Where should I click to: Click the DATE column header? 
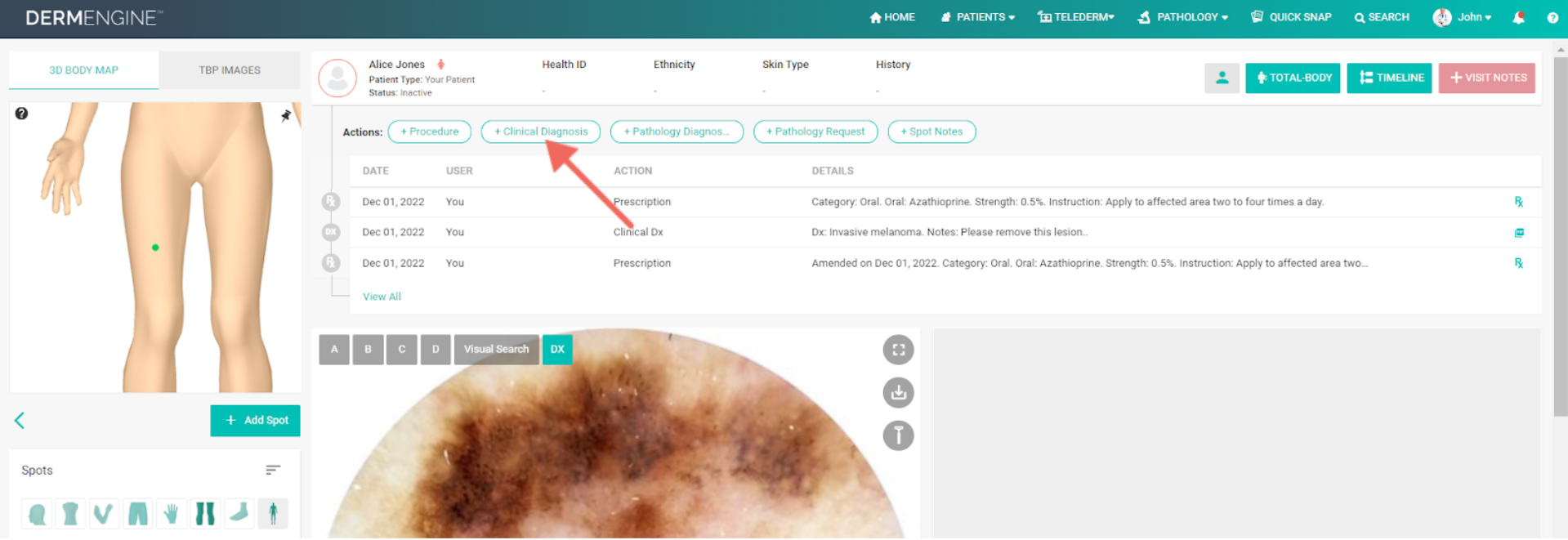(375, 171)
